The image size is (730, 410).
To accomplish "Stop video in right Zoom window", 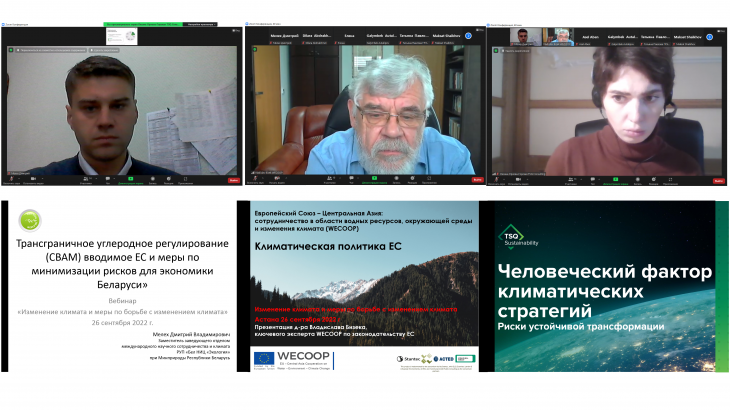I will pyautogui.click(x=518, y=179).
